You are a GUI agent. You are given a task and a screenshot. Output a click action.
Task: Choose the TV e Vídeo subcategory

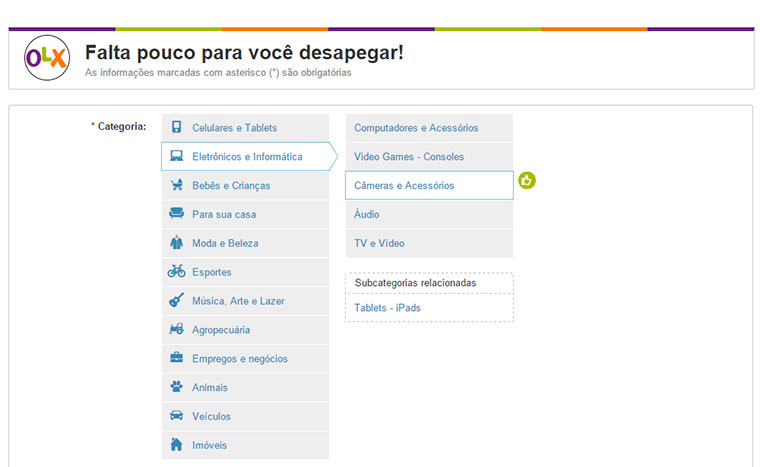click(x=378, y=243)
